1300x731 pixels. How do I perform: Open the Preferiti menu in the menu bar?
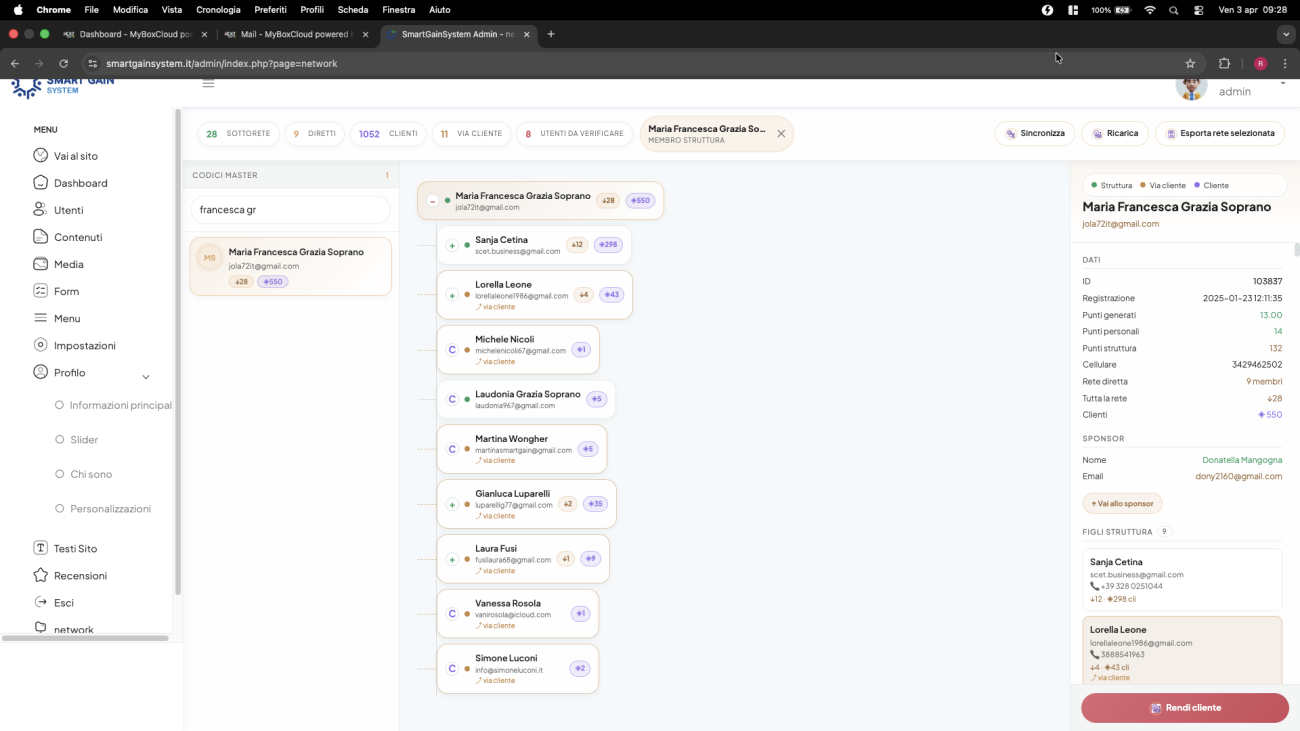(270, 10)
